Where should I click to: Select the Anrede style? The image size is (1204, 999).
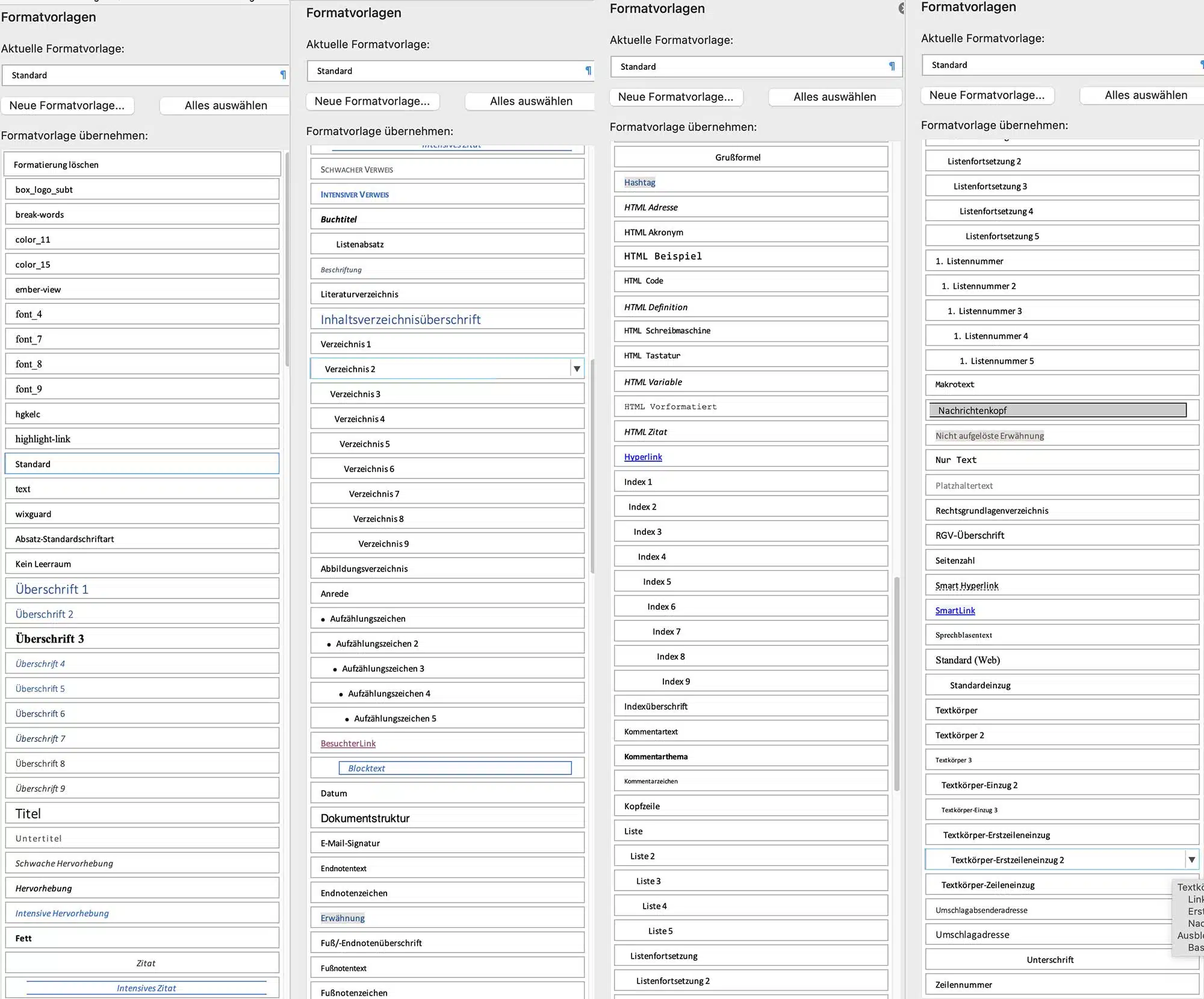click(447, 594)
